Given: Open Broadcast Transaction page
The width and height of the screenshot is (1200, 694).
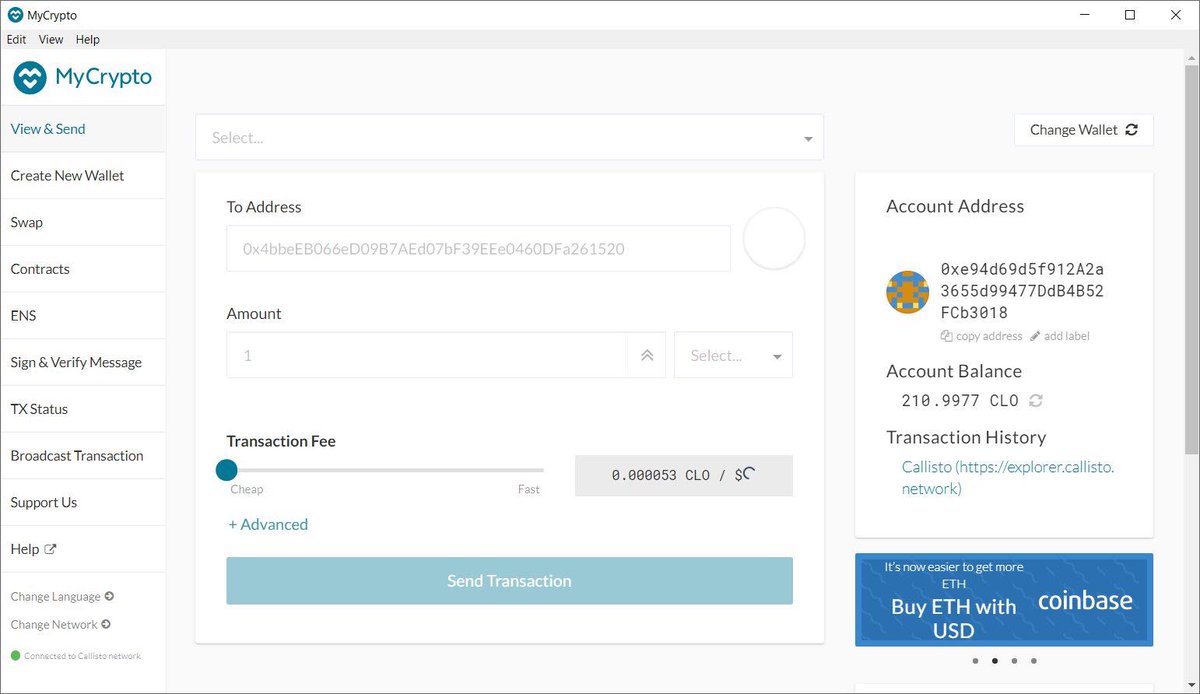Looking at the screenshot, I should click(x=83, y=455).
